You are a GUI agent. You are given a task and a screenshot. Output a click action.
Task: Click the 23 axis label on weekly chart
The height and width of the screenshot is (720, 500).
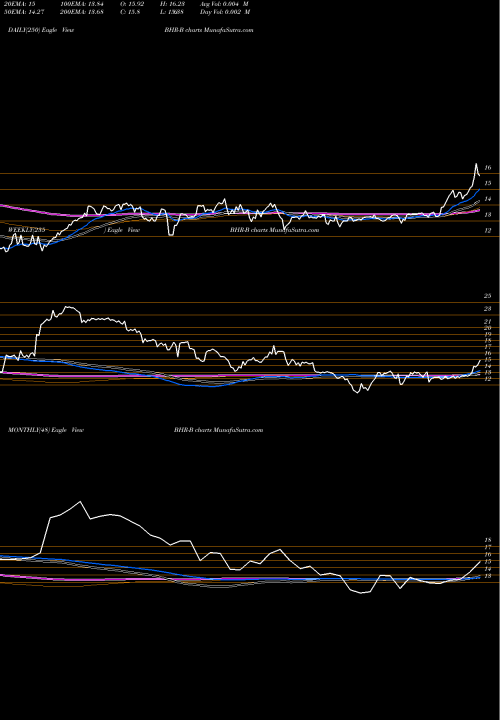click(x=488, y=309)
